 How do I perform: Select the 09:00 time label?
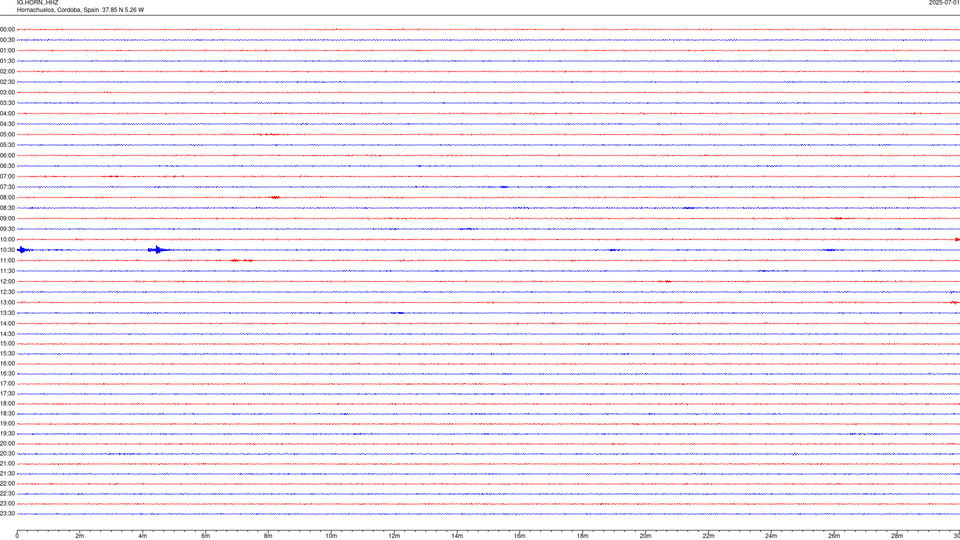click(x=7, y=219)
